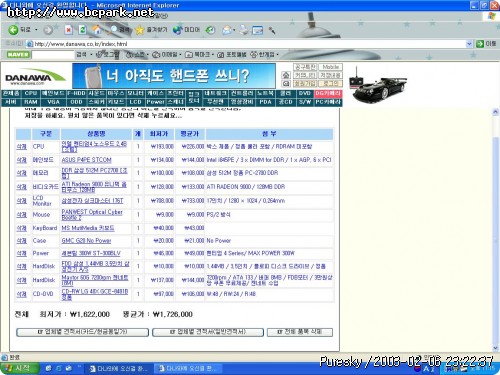
Task: Refresh the current page
Action: tap(82, 30)
